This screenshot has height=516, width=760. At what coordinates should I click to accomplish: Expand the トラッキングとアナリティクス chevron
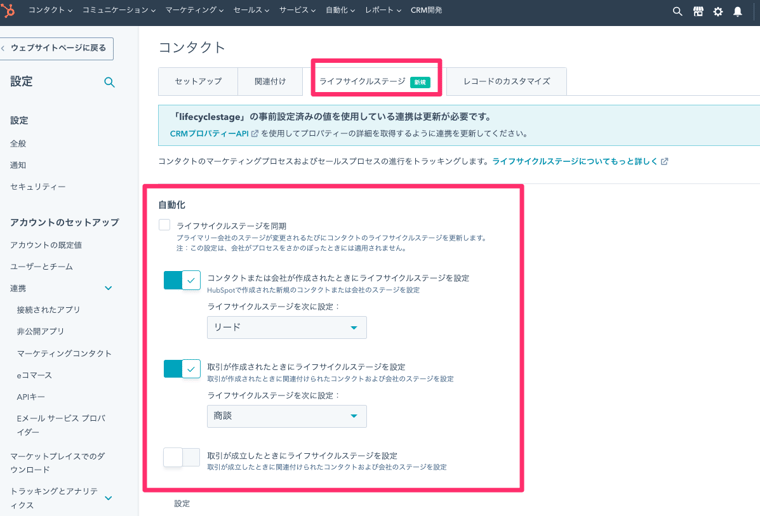(109, 498)
